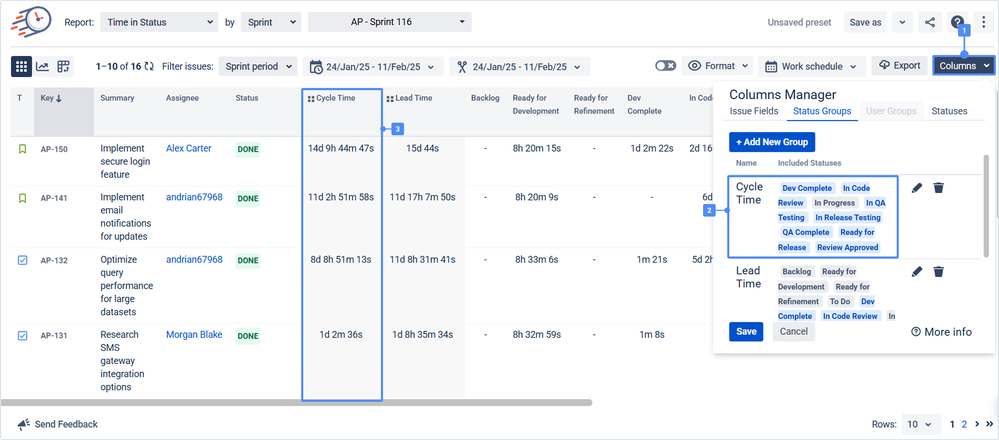Open the Report type dropdown Time in Status
Image resolution: width=999 pixels, height=440 pixels.
click(x=159, y=22)
